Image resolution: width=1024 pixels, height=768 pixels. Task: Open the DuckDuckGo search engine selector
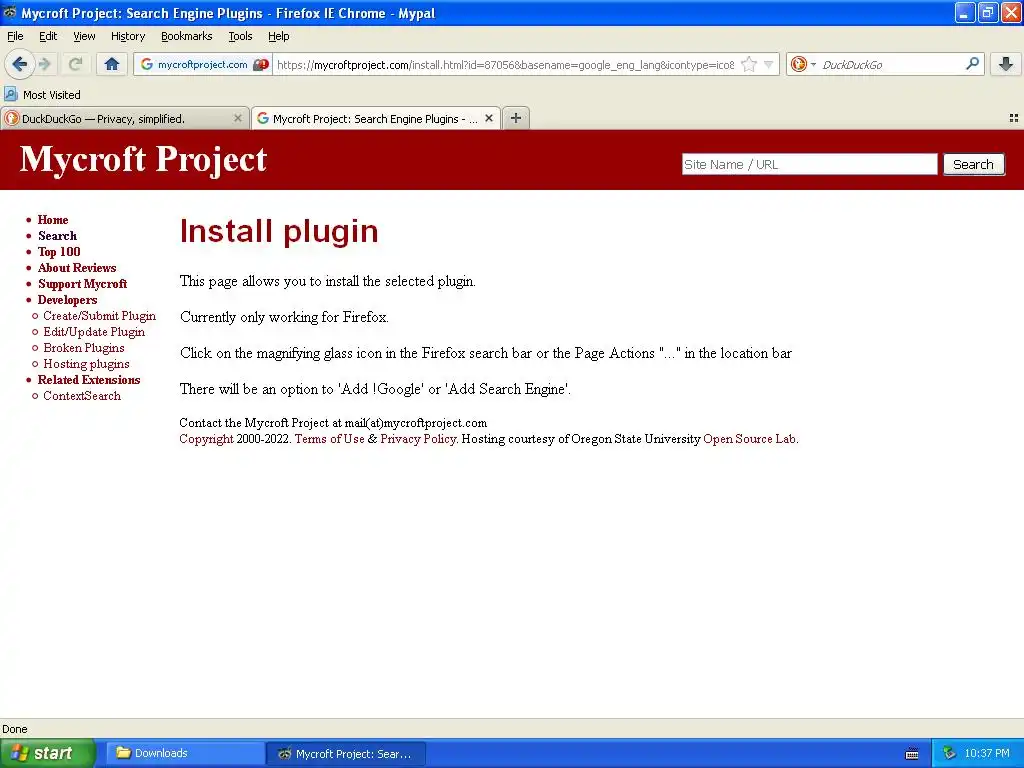[x=803, y=65]
